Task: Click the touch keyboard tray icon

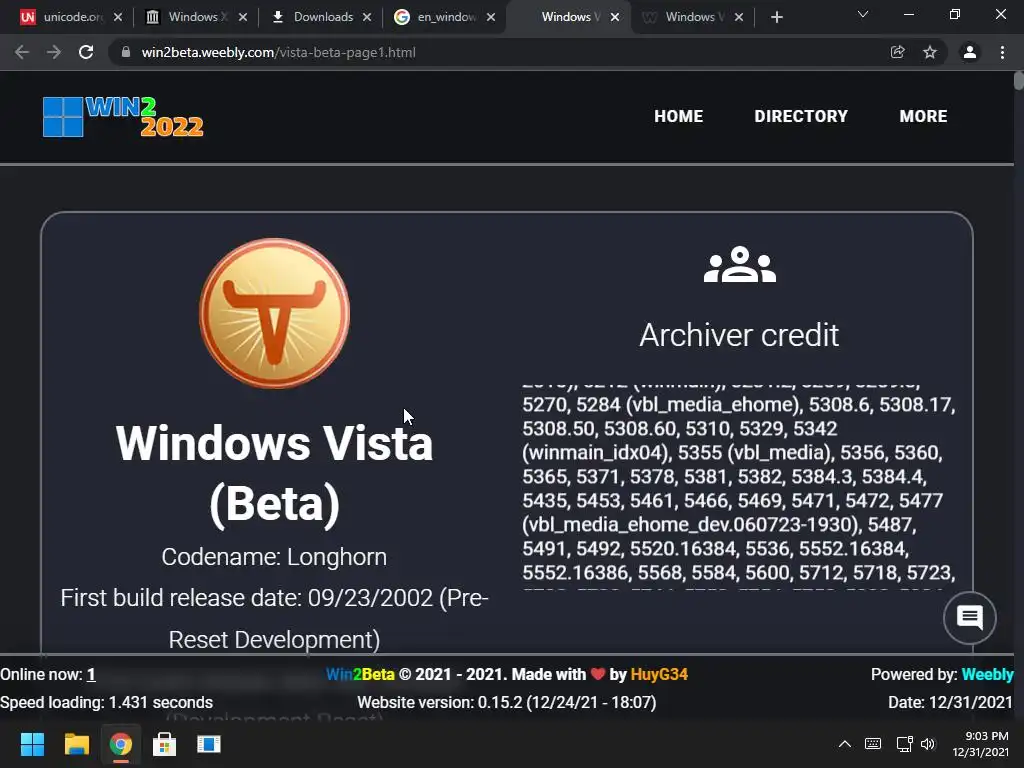Action: point(872,744)
